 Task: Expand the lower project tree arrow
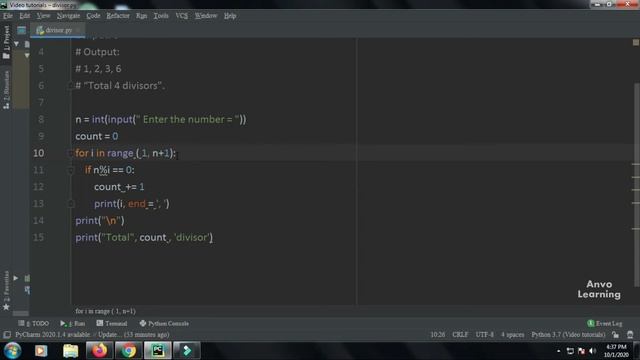16,278
